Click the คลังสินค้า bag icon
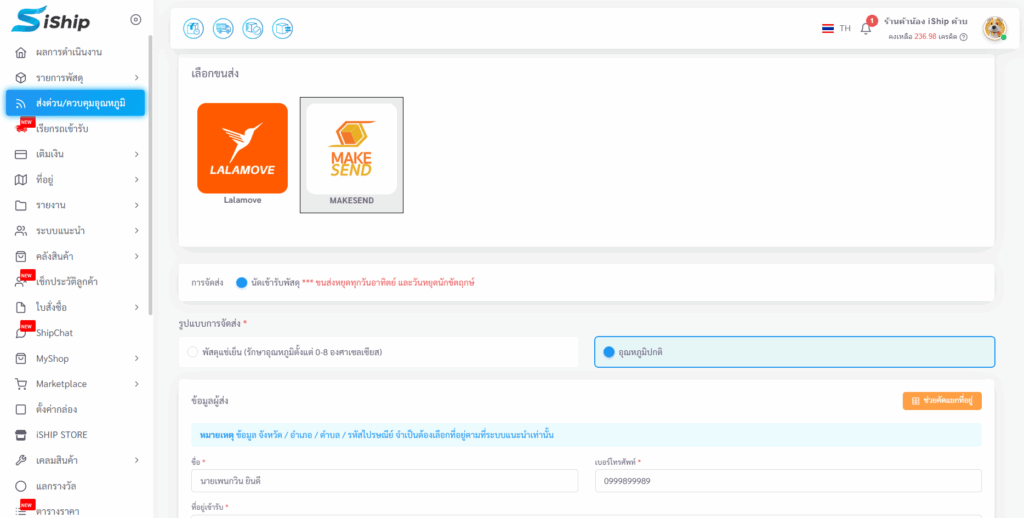The image size is (1024, 518). tap(21, 256)
